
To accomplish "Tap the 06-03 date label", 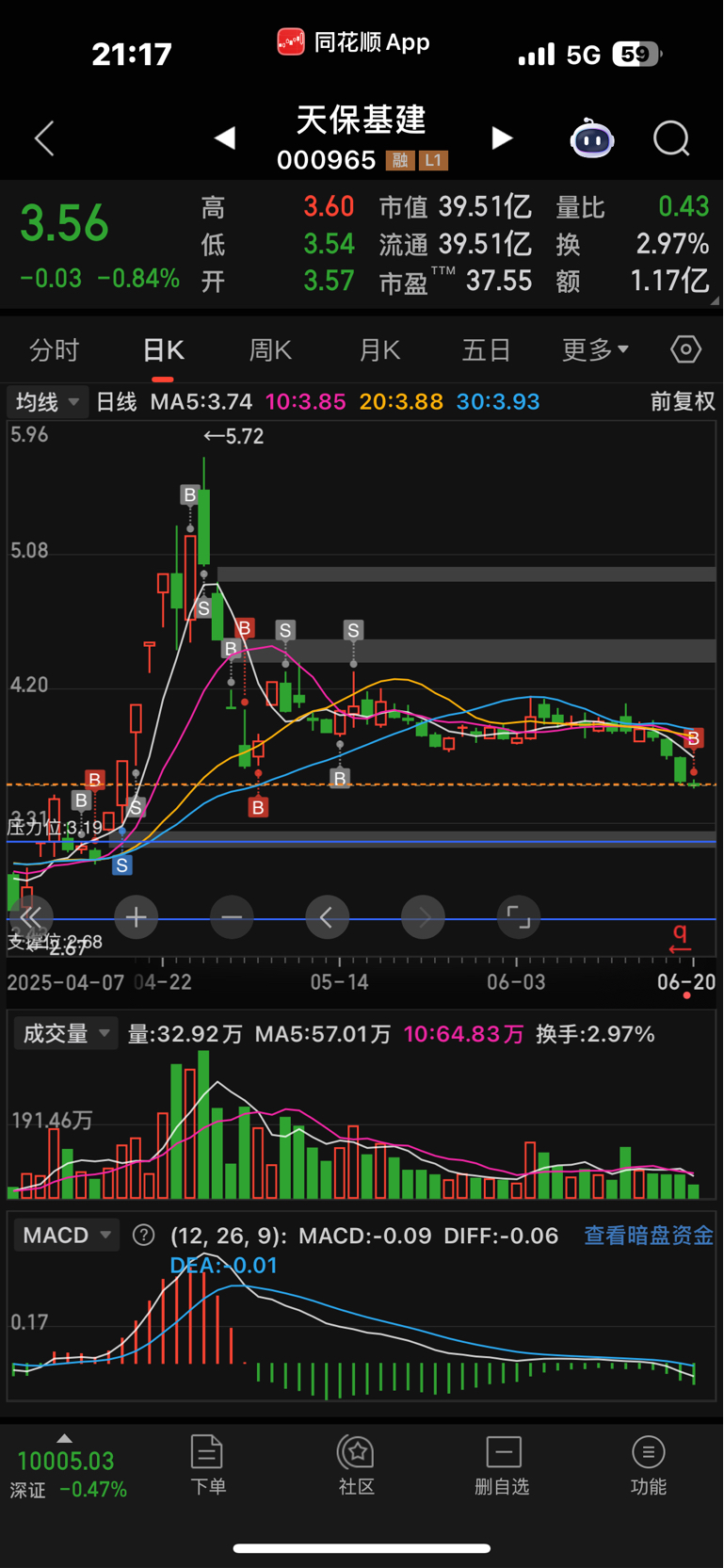I will [x=516, y=982].
